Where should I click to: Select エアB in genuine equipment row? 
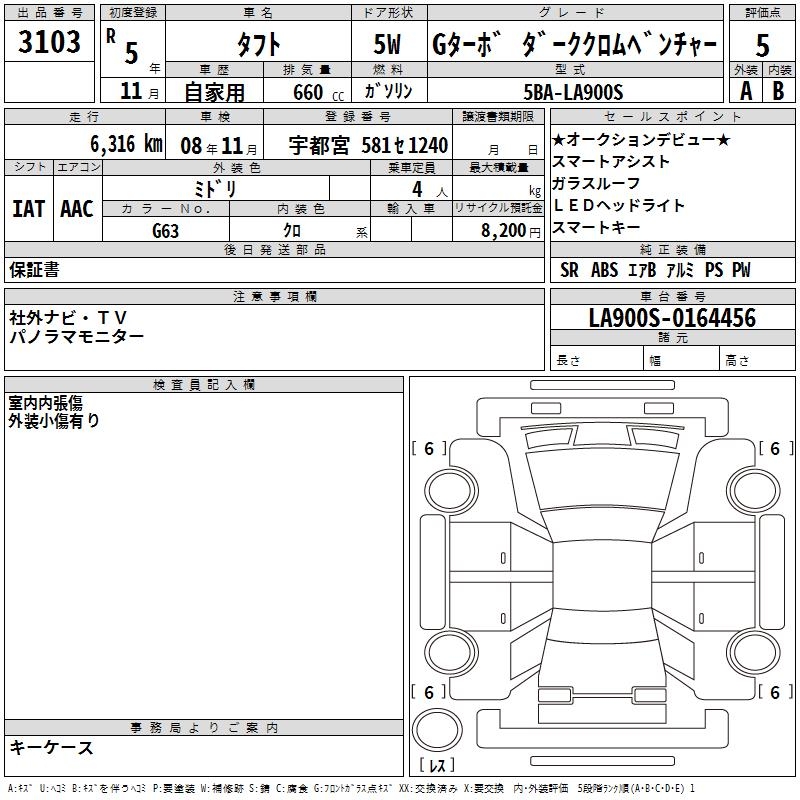[642, 270]
